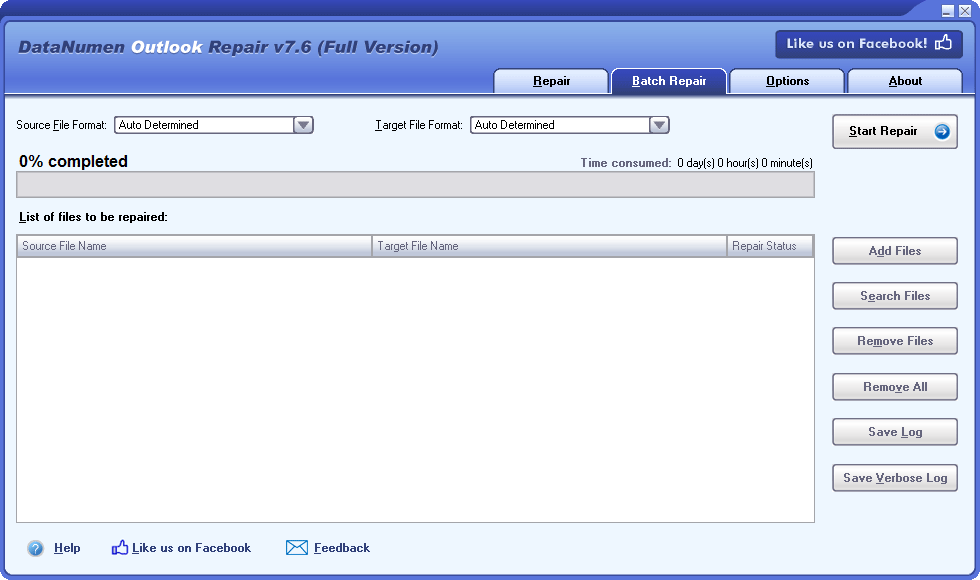Sort by the Target File Name column header
This screenshot has width=980, height=580.
pyautogui.click(x=549, y=246)
